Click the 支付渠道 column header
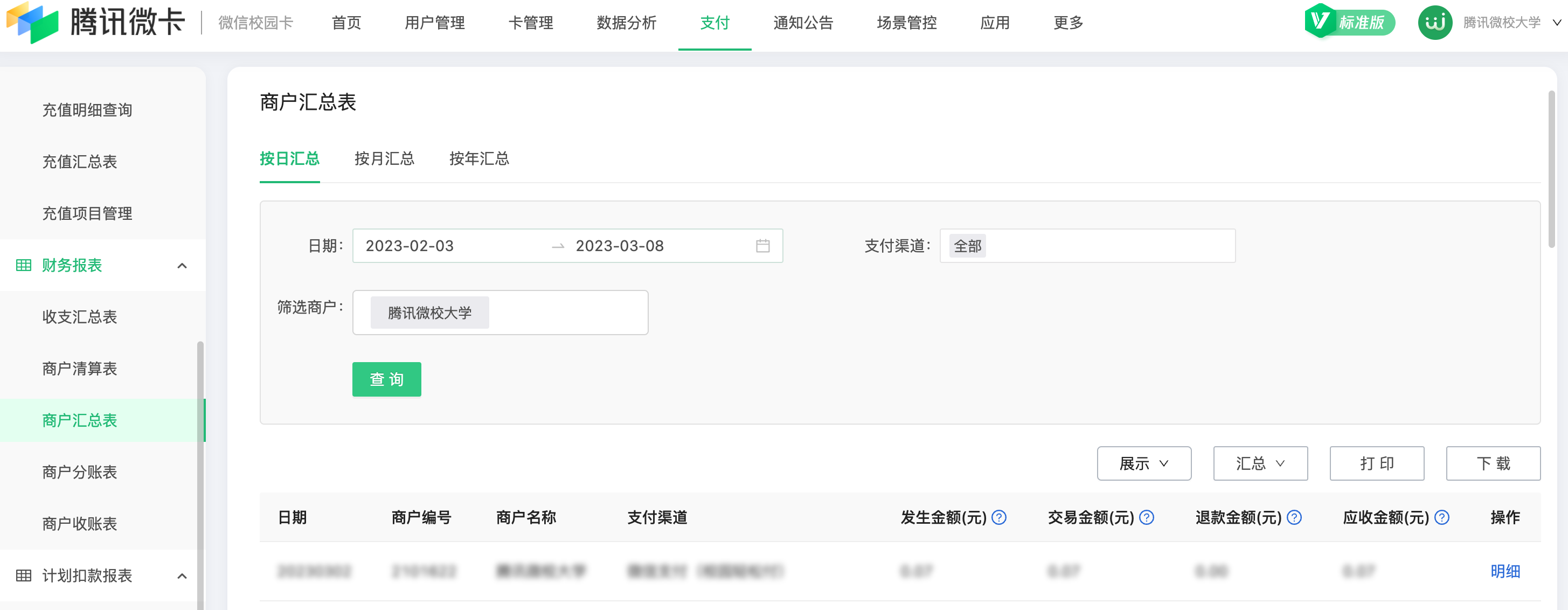 657,517
